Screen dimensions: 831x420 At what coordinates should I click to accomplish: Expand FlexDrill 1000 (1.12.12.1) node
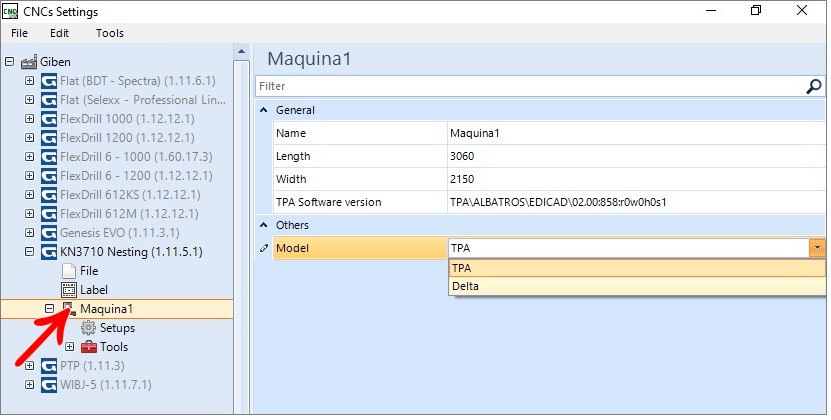point(30,119)
